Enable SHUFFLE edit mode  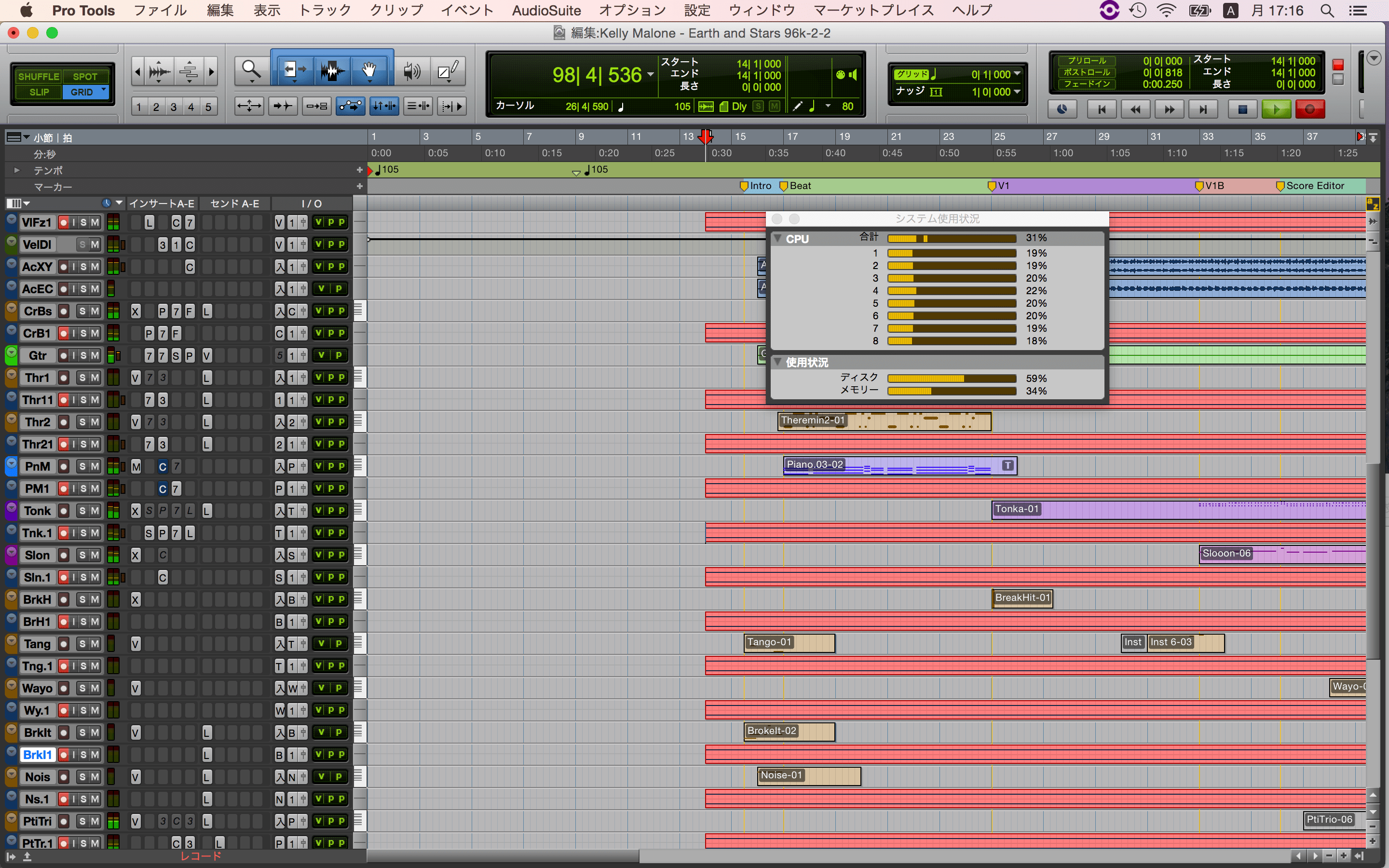click(39, 76)
